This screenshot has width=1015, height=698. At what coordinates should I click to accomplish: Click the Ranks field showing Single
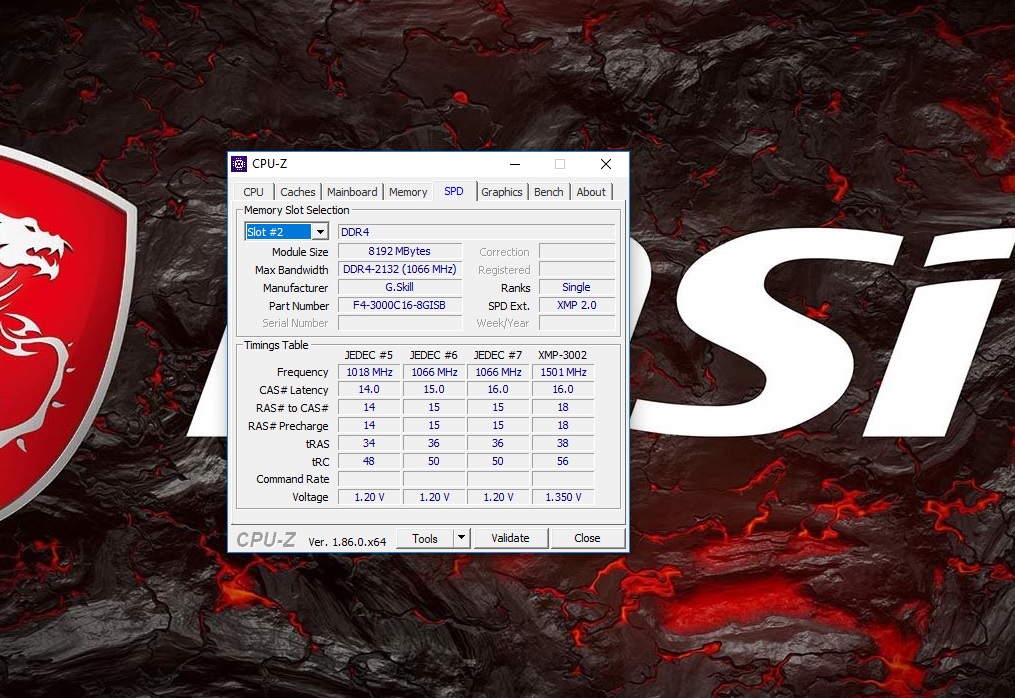576,287
